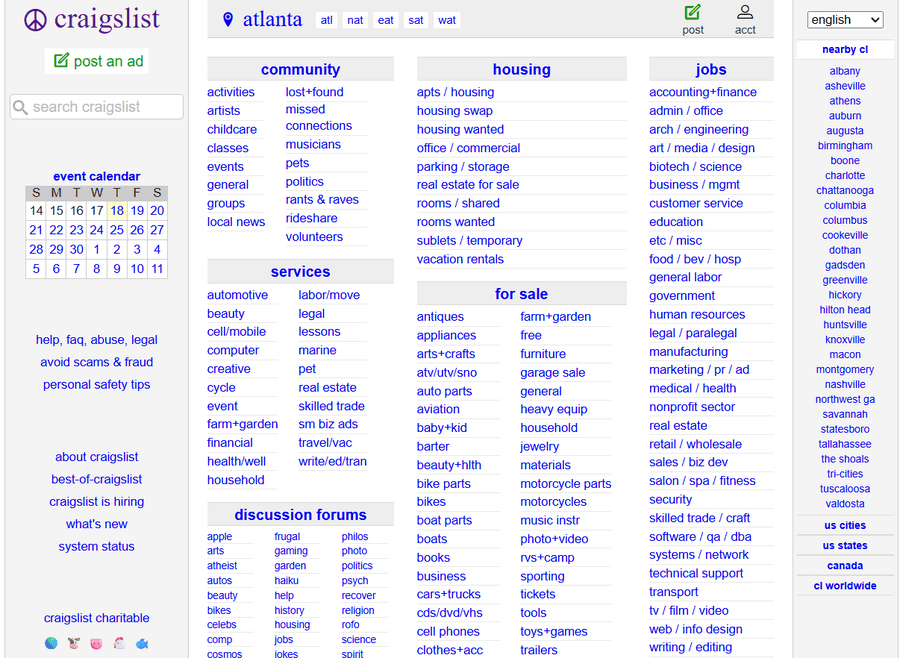
Task: Open the free stuff category
Action: 530,335
